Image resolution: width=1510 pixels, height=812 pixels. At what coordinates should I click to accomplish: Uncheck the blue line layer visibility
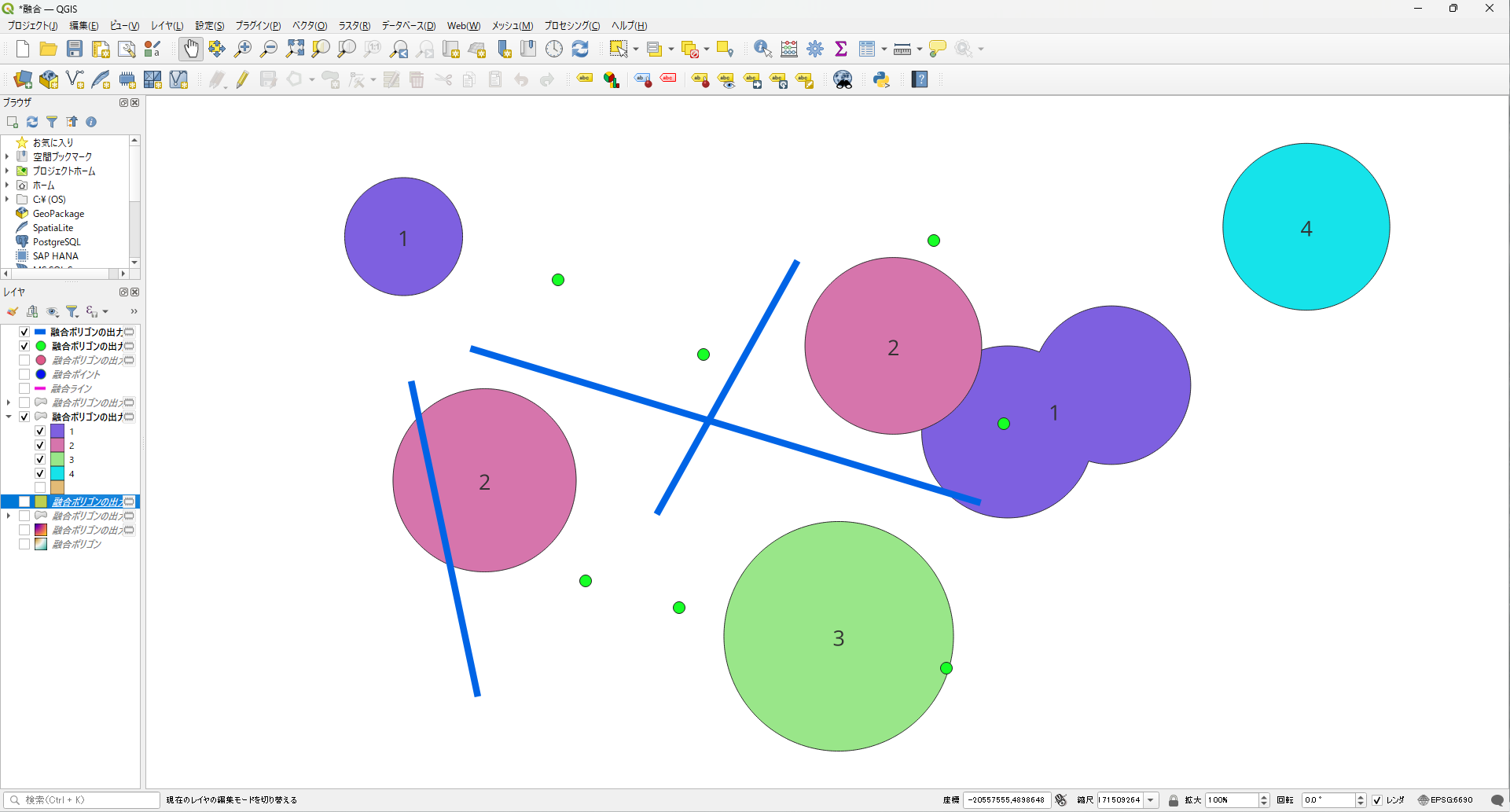coord(24,332)
